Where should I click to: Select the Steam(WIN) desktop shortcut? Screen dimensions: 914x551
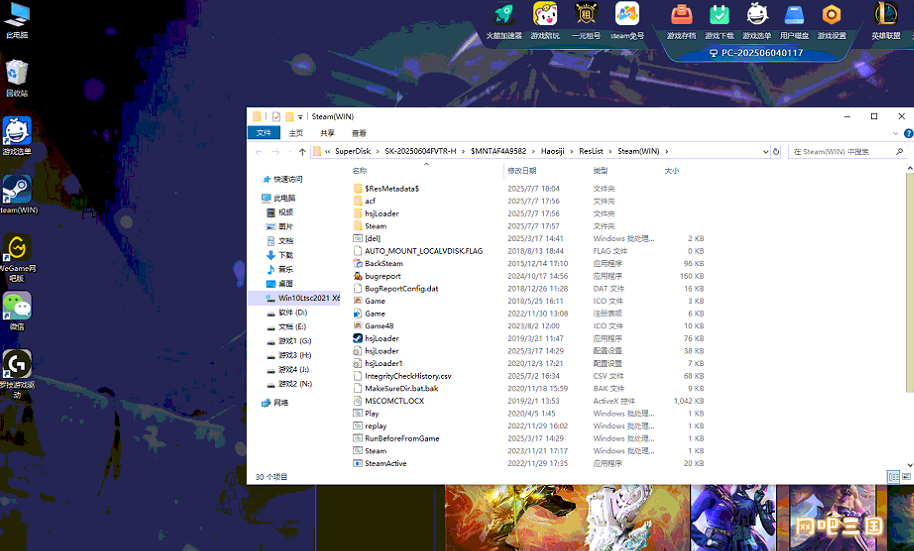pyautogui.click(x=17, y=194)
